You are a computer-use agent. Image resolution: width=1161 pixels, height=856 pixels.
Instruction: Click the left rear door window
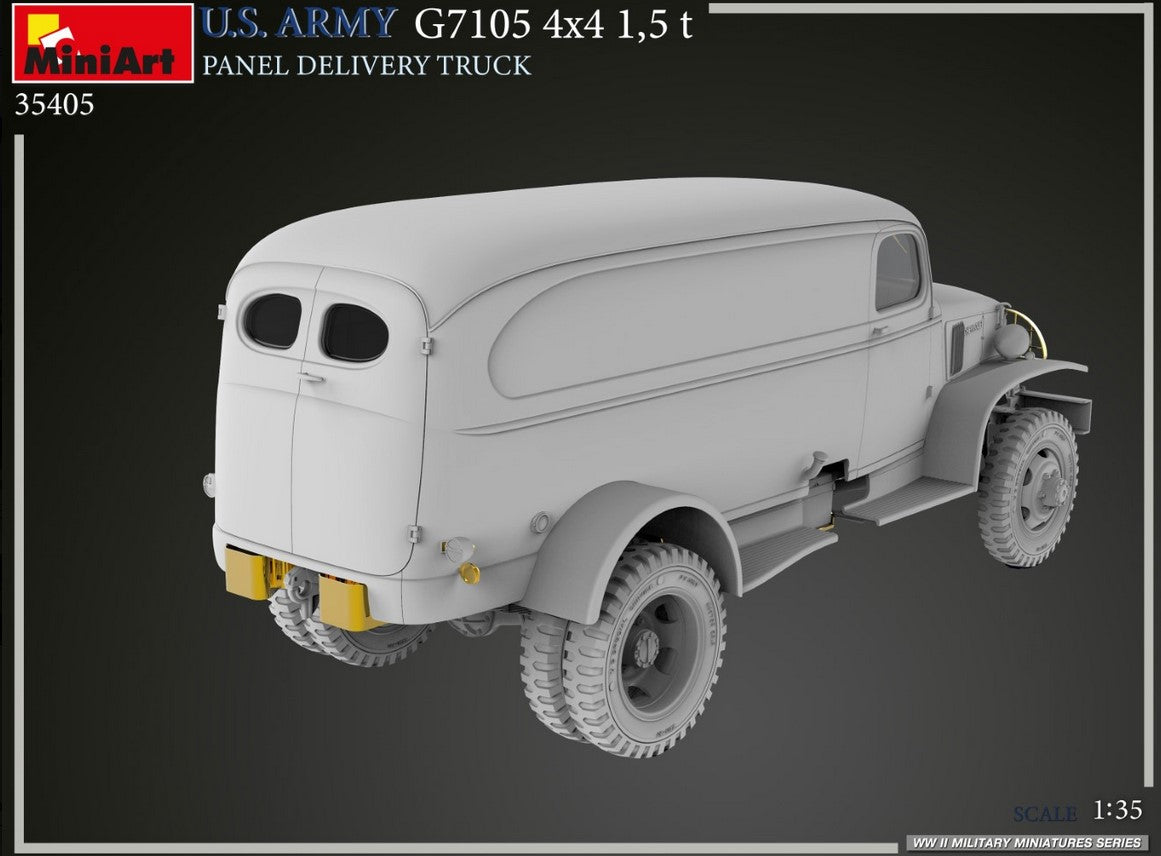pos(273,321)
